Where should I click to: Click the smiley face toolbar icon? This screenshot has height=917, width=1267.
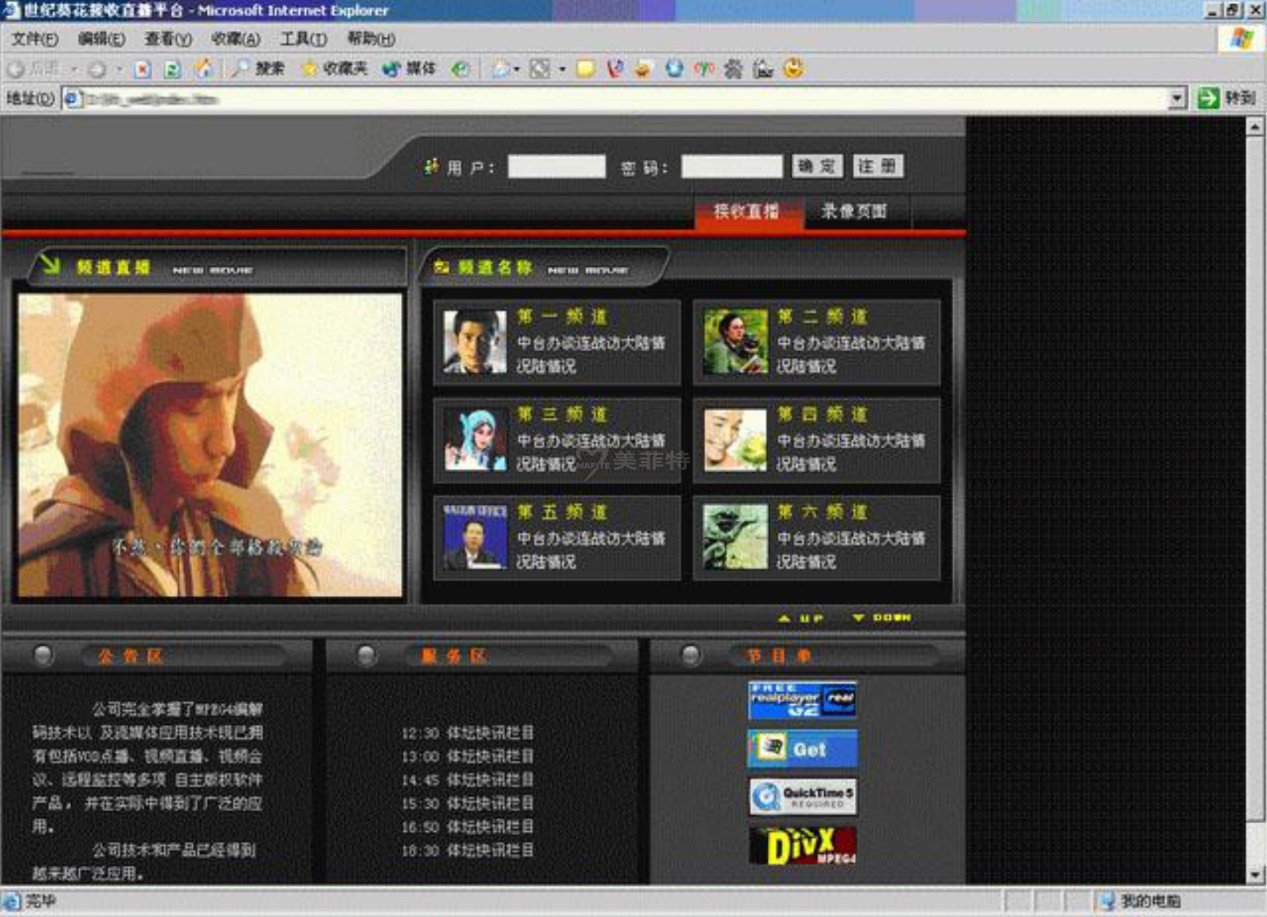794,69
